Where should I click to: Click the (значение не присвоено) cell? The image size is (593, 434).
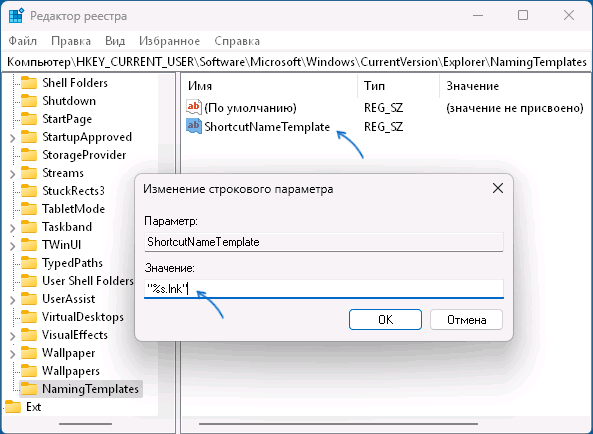point(515,108)
